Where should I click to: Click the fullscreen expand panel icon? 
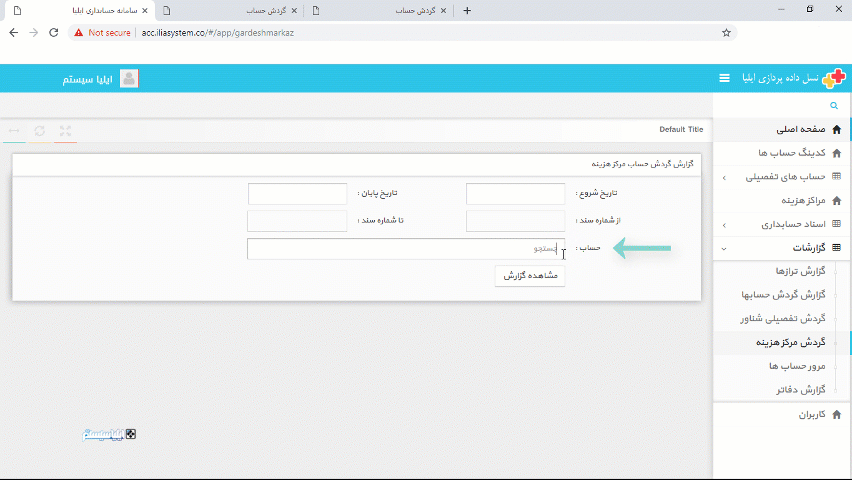pos(65,130)
